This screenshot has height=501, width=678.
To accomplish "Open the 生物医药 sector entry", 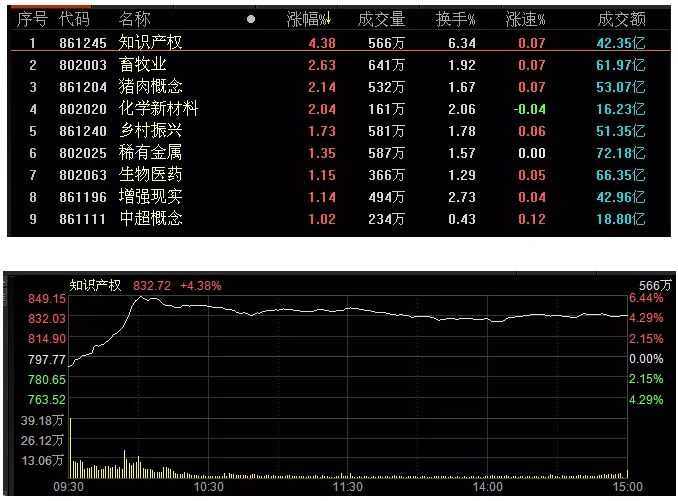I will [150, 175].
